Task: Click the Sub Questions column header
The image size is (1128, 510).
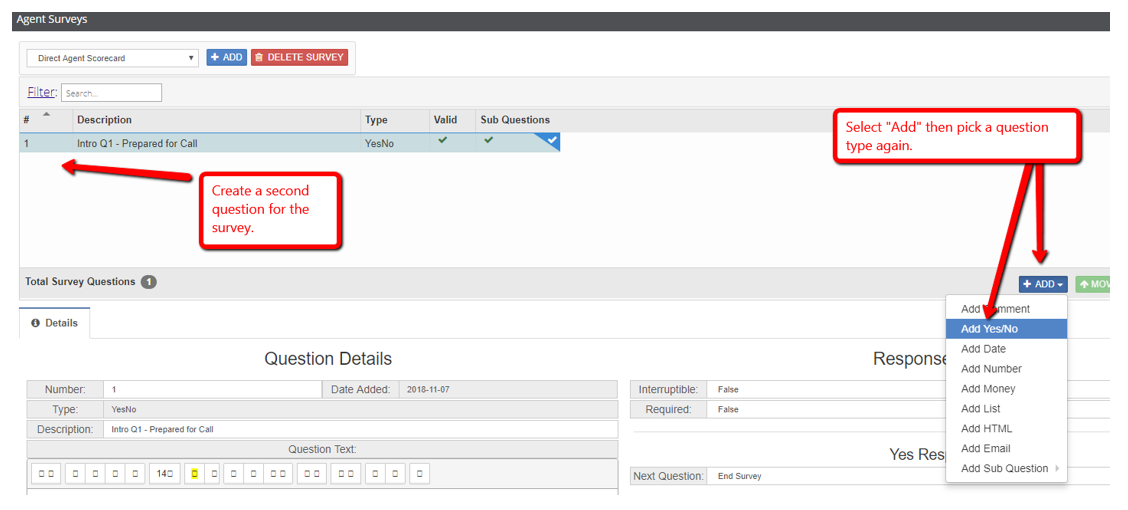Action: click(x=515, y=120)
